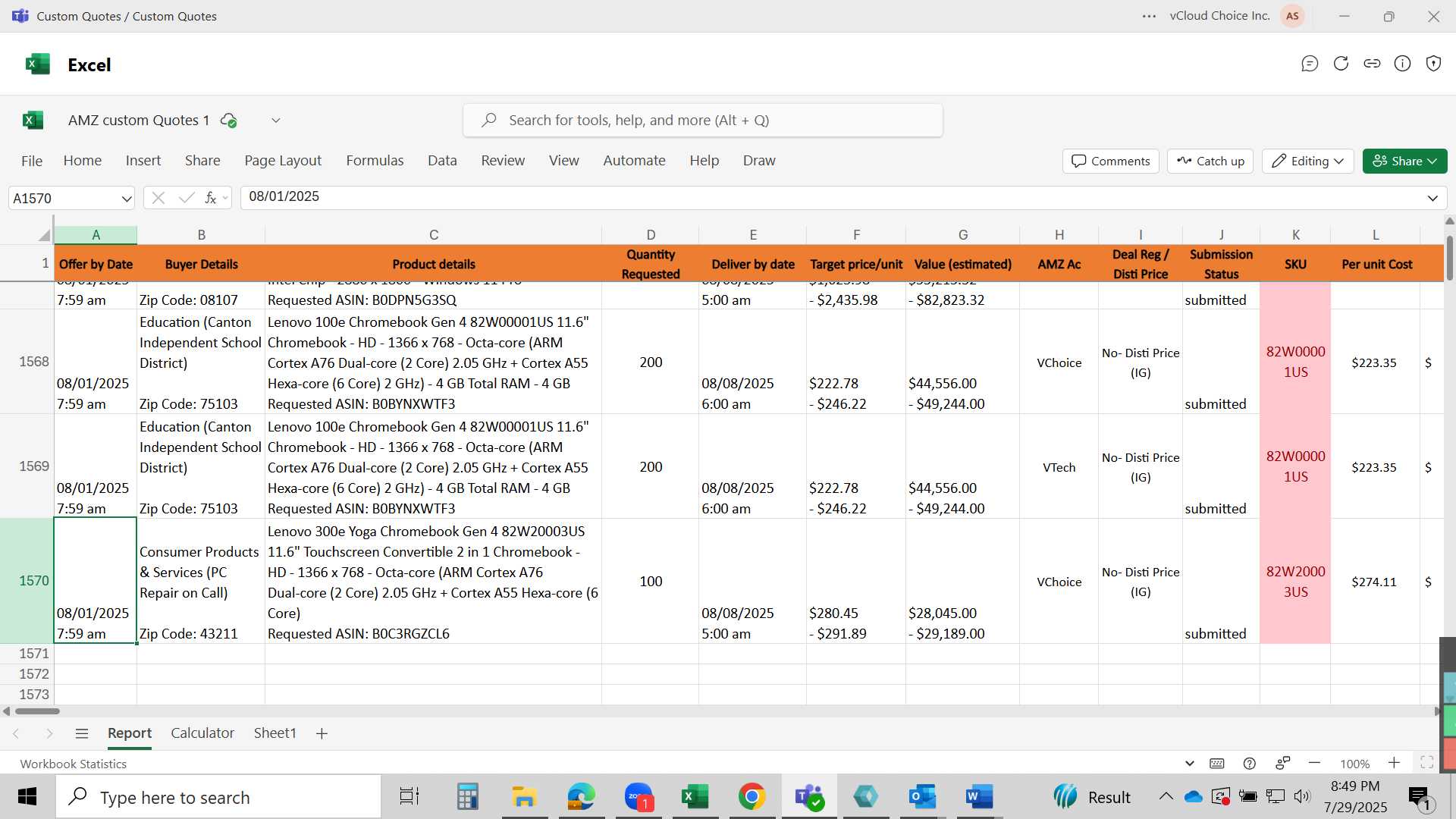Open the Teams more options ellipsis
The image size is (1456, 819).
tap(1150, 16)
